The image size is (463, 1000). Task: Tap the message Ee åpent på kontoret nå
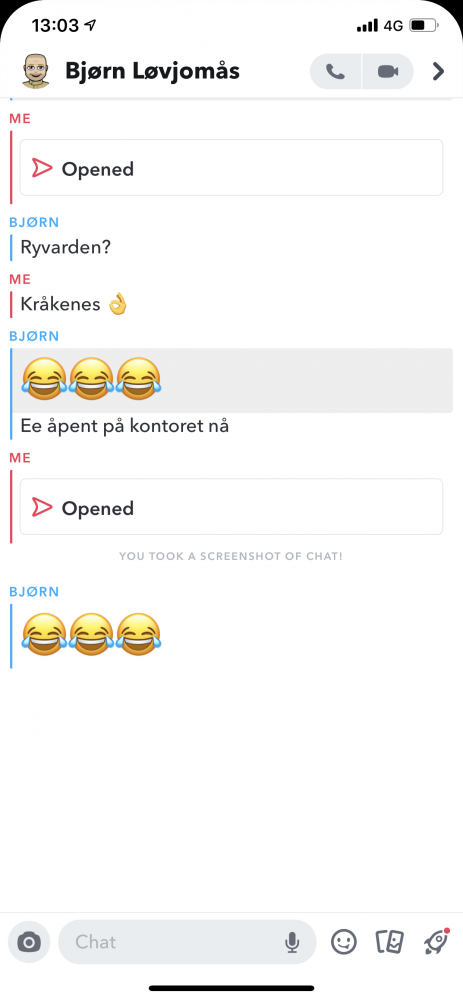pos(124,426)
